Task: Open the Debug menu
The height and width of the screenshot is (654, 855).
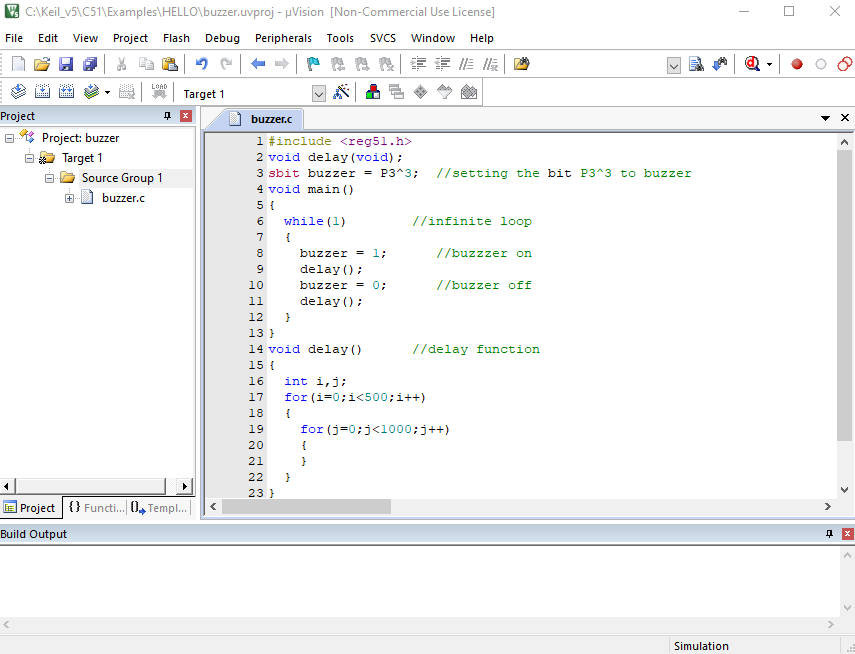Action: [x=222, y=38]
